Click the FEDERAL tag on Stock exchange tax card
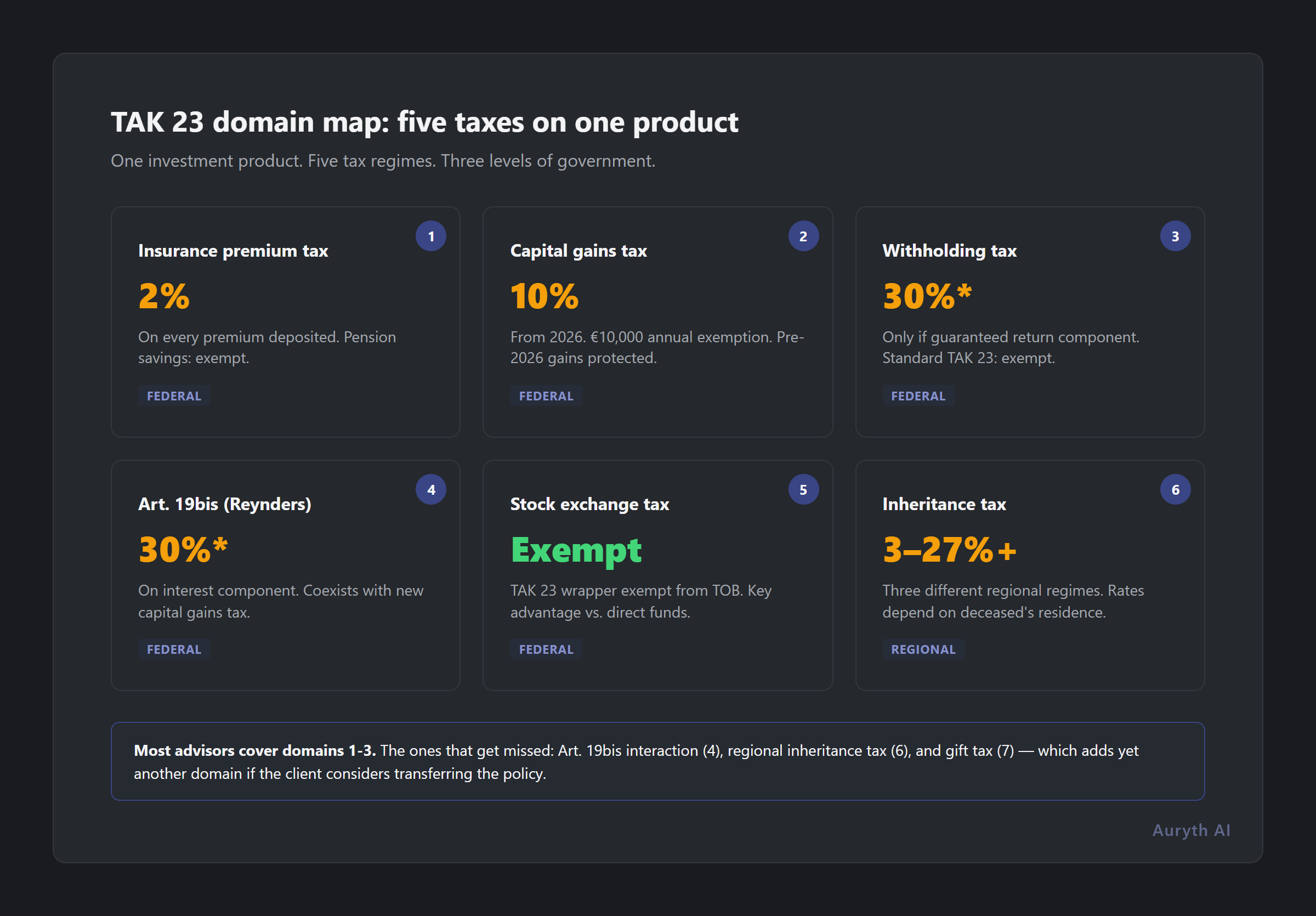1316x916 pixels. tap(546, 649)
